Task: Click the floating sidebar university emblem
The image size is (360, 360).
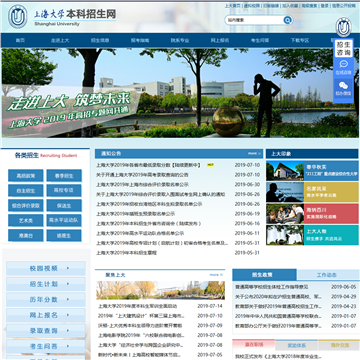Action: tap(343, 27)
